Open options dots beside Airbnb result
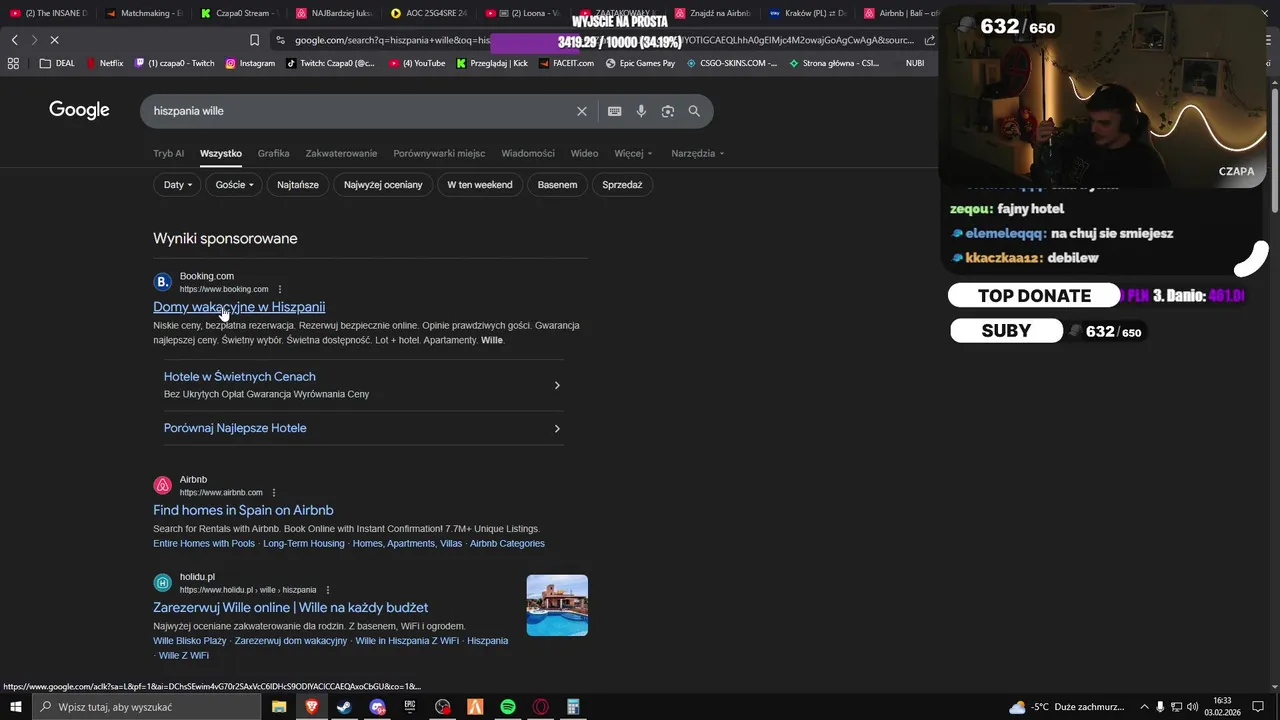 274,492
